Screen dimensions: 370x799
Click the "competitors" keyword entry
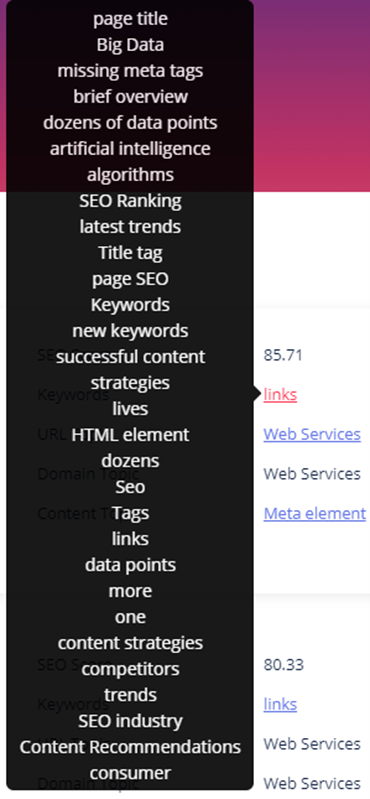click(130, 669)
